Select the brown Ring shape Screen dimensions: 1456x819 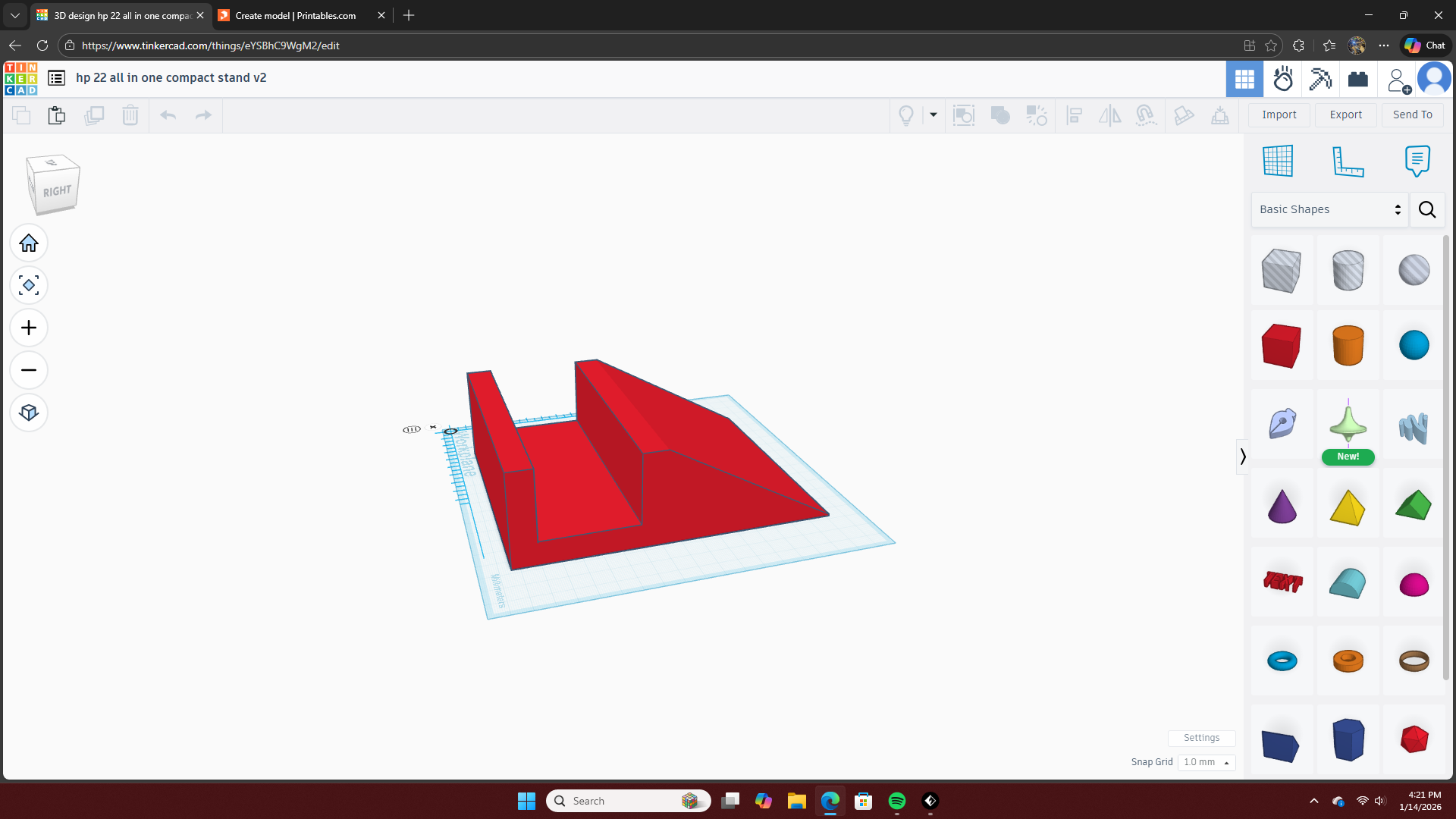click(x=1414, y=661)
